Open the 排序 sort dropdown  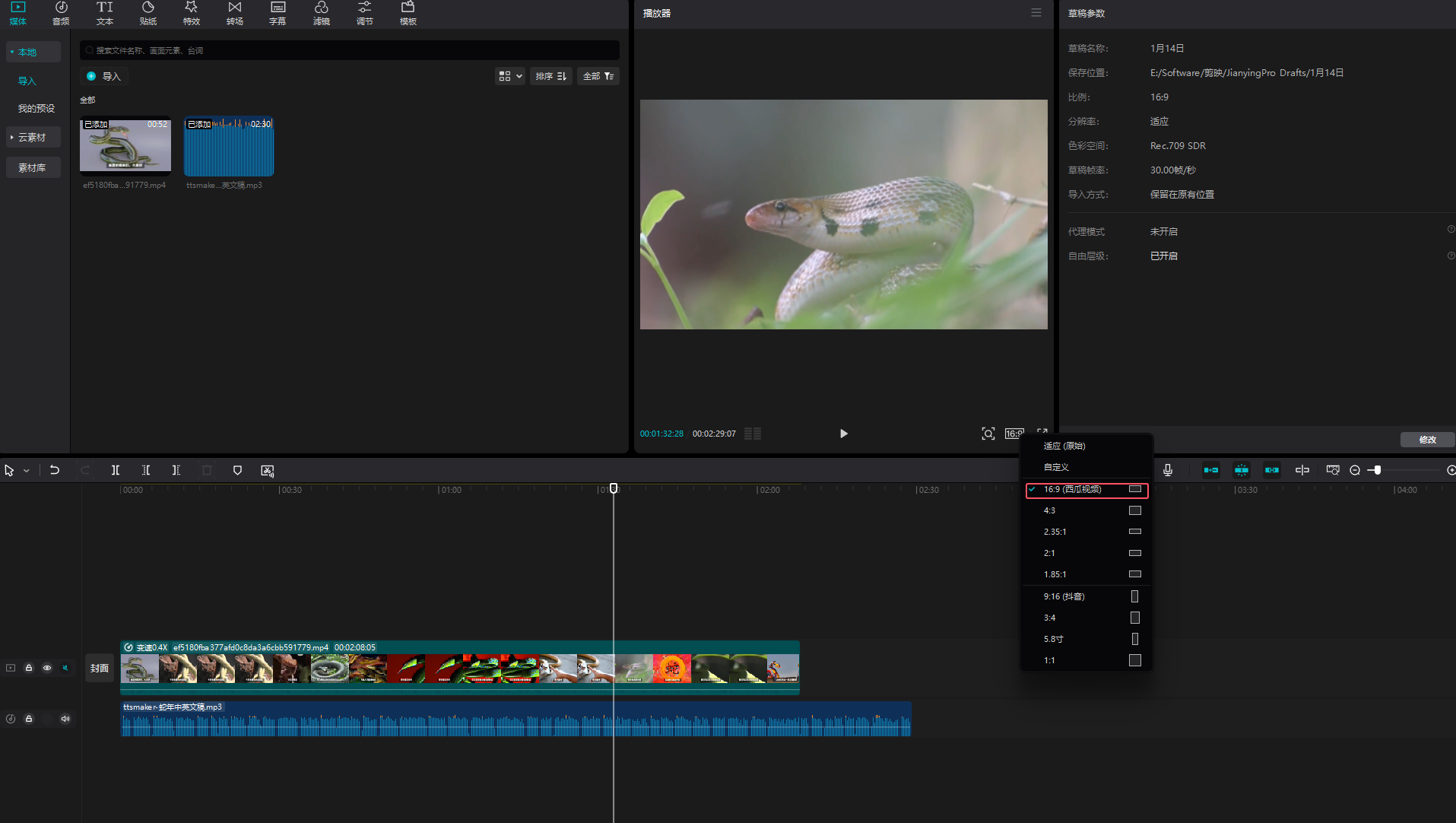click(551, 76)
